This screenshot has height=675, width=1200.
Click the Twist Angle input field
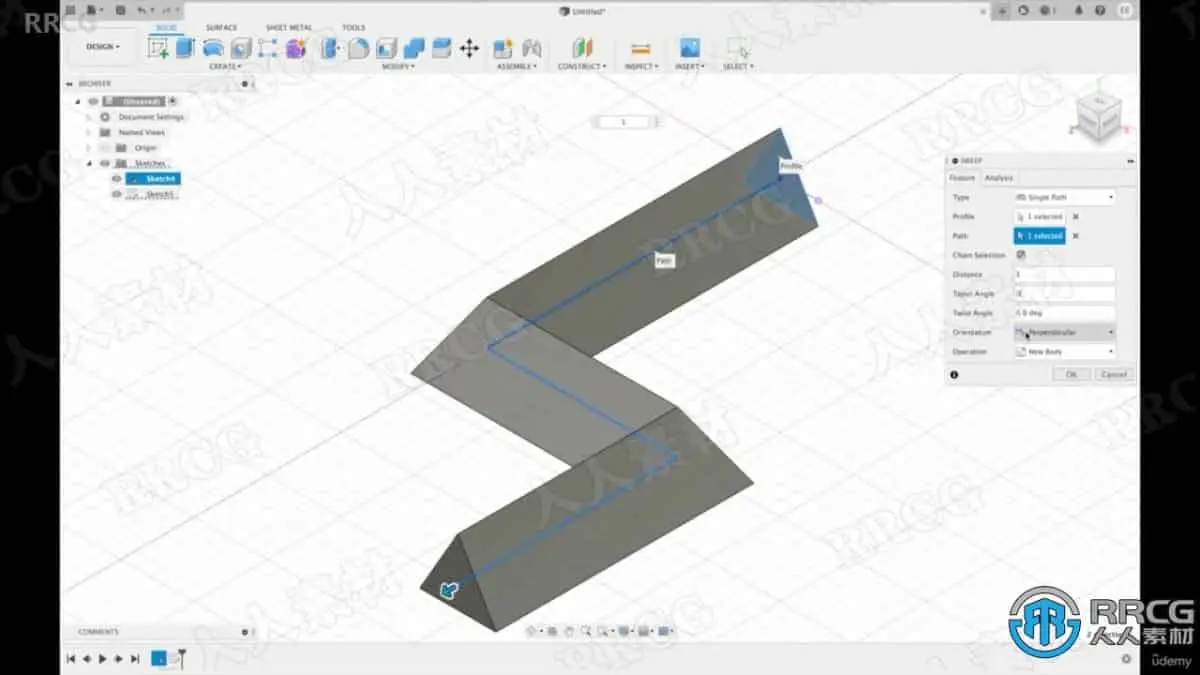pos(1064,313)
